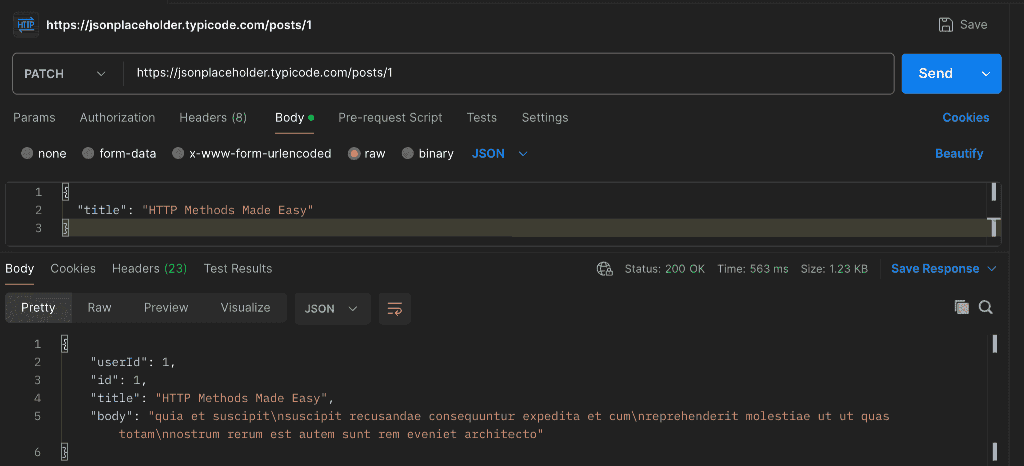Open the request body JSON type dropdown

coord(500,153)
